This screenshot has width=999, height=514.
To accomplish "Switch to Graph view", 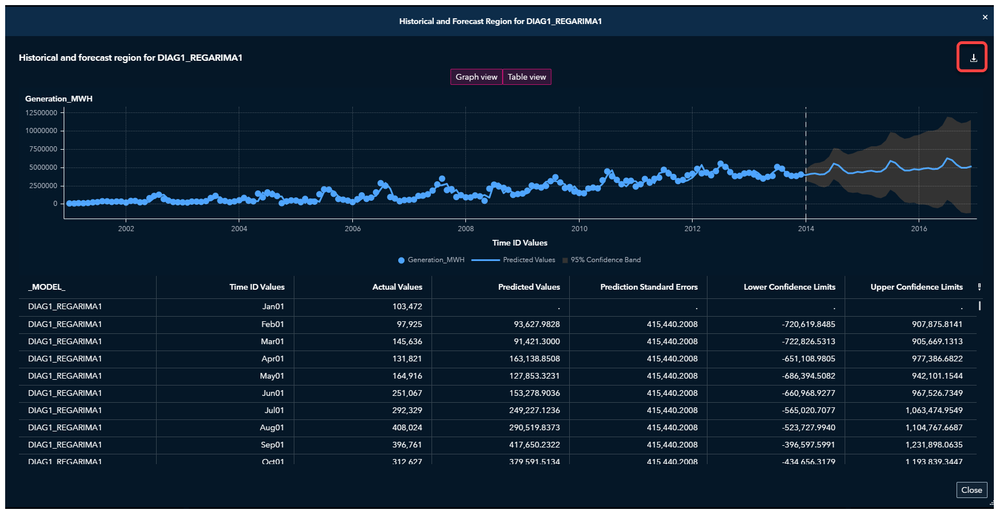I will click(x=477, y=77).
